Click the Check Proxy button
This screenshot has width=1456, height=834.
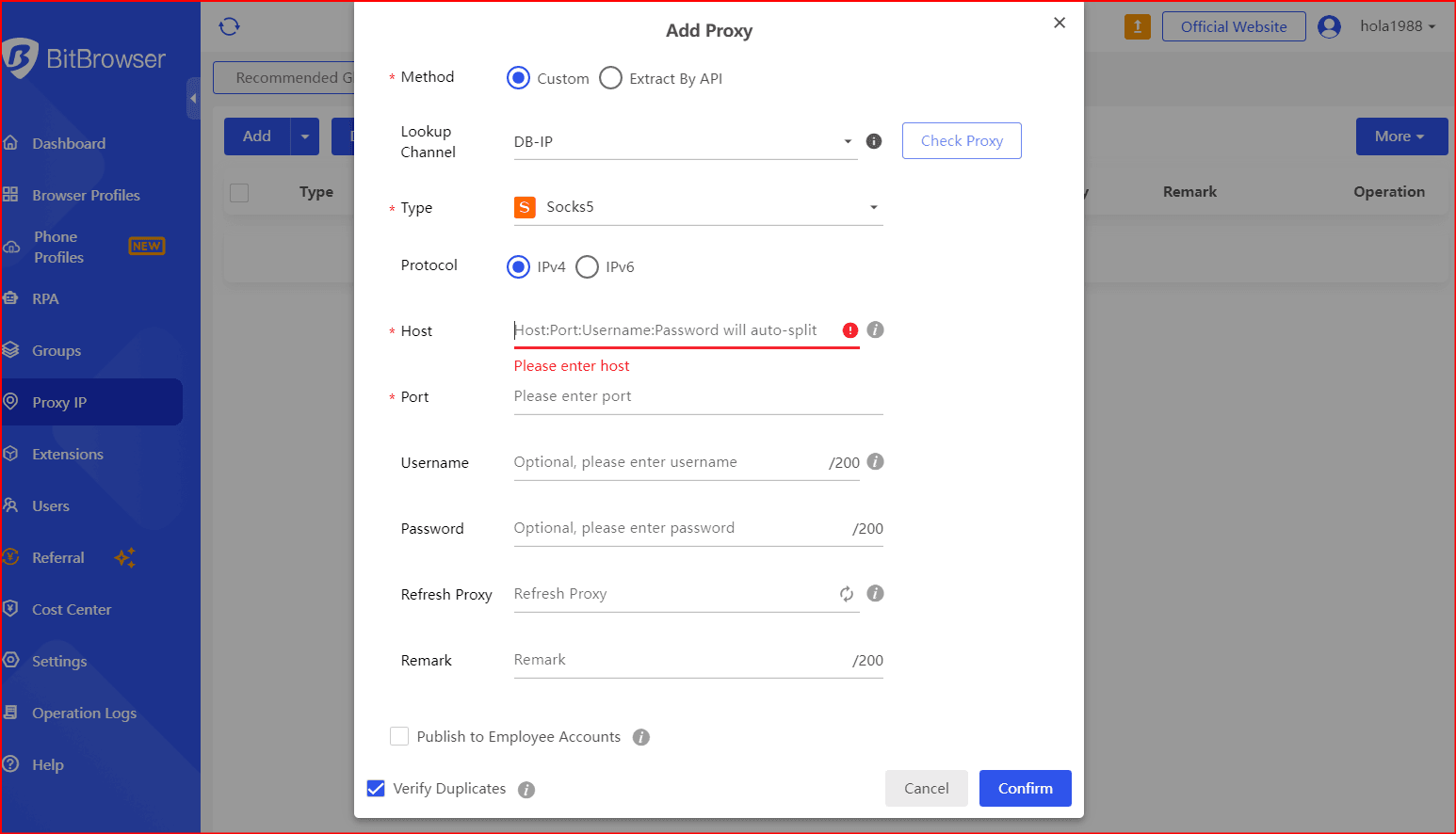(962, 141)
